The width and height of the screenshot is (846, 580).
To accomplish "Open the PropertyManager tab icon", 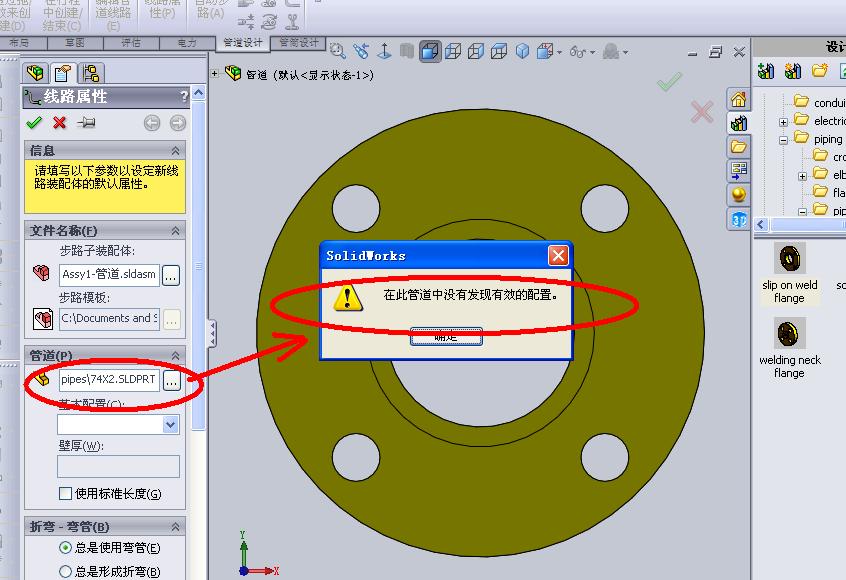I will [63, 72].
